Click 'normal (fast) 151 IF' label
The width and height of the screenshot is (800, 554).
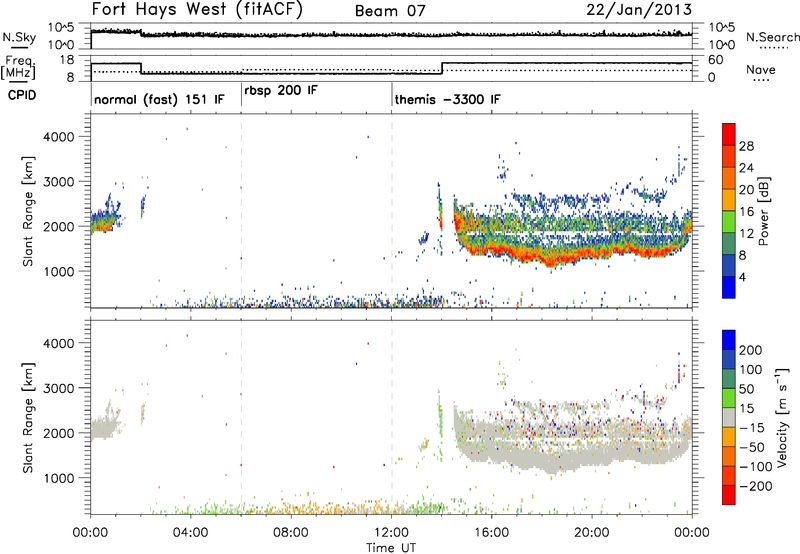159,99
